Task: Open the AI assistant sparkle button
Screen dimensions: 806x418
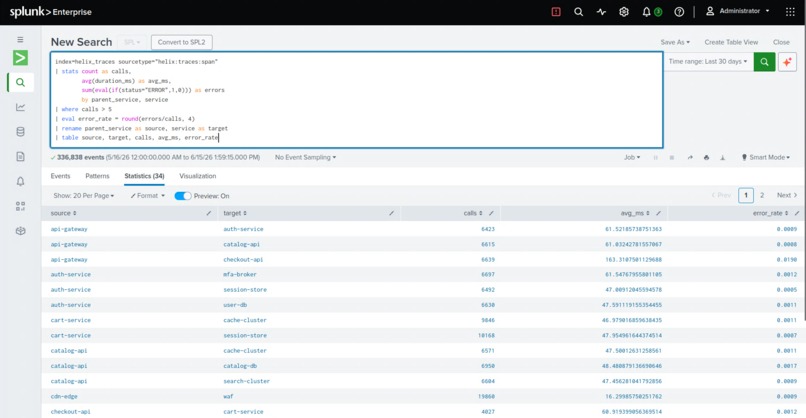Action: click(787, 62)
